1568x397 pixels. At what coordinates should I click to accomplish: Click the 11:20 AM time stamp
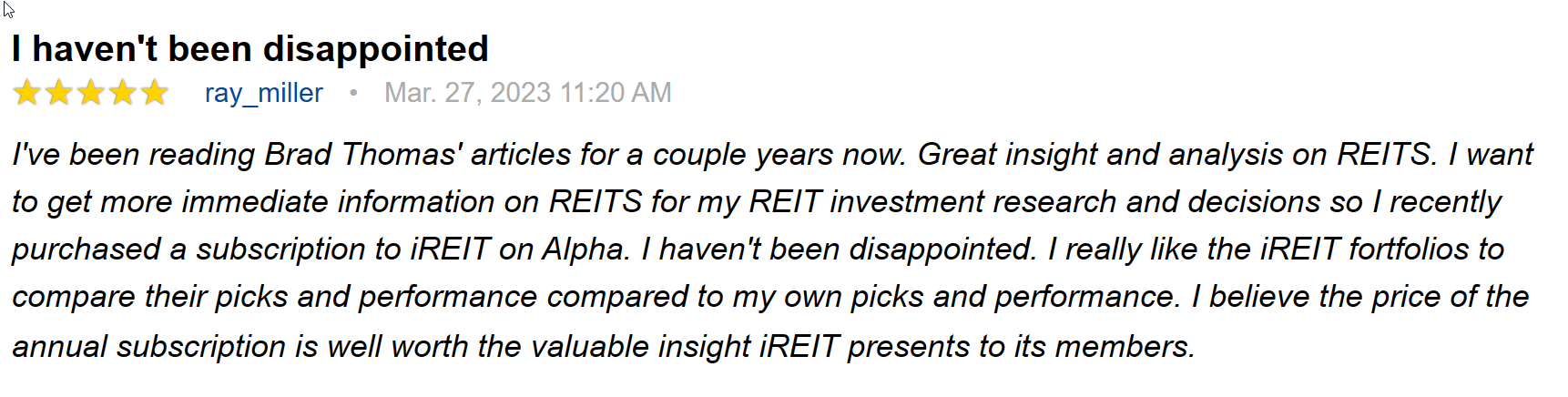coord(616,93)
